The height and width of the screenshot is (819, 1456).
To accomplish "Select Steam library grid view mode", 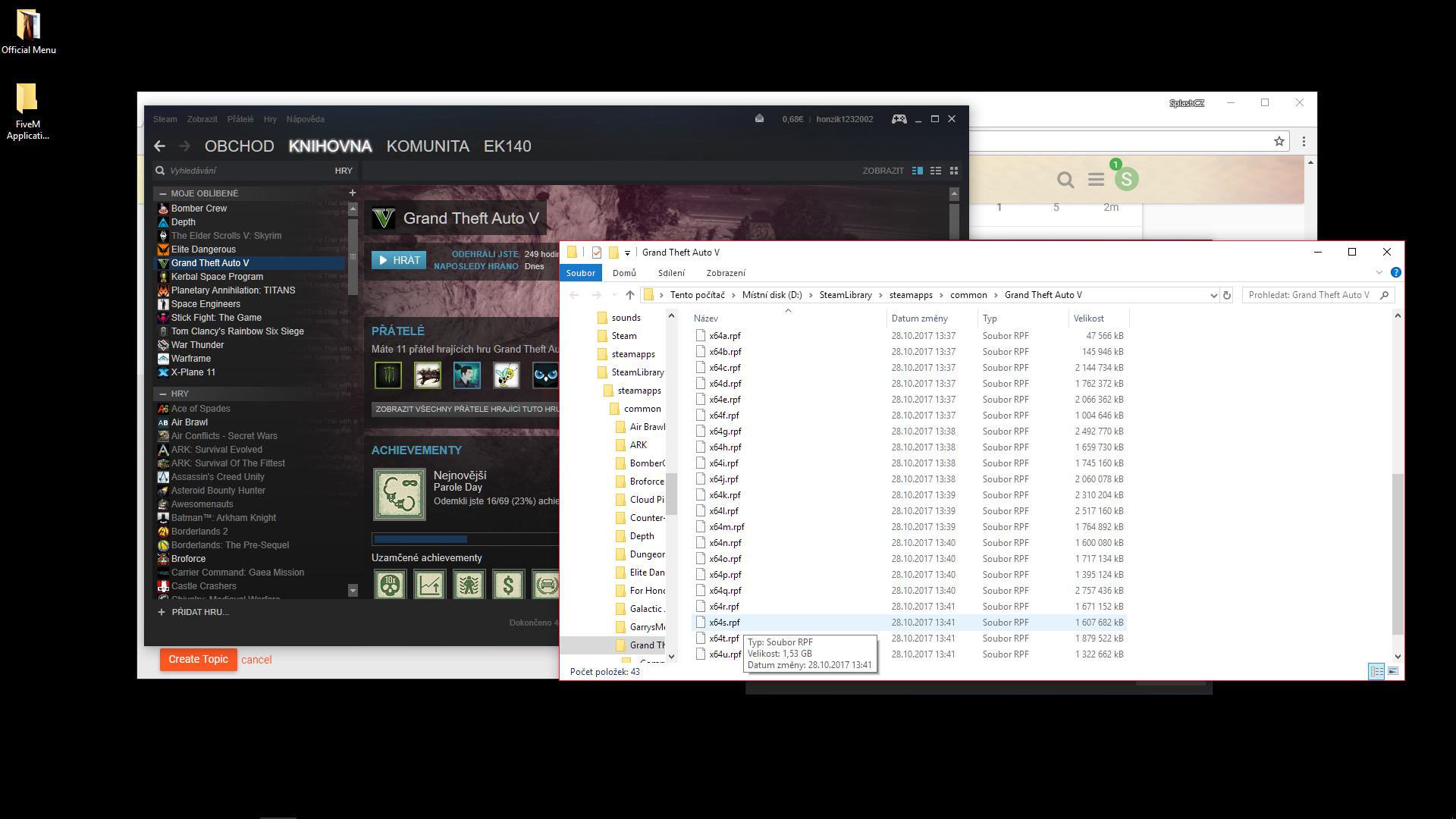I will coord(954,171).
